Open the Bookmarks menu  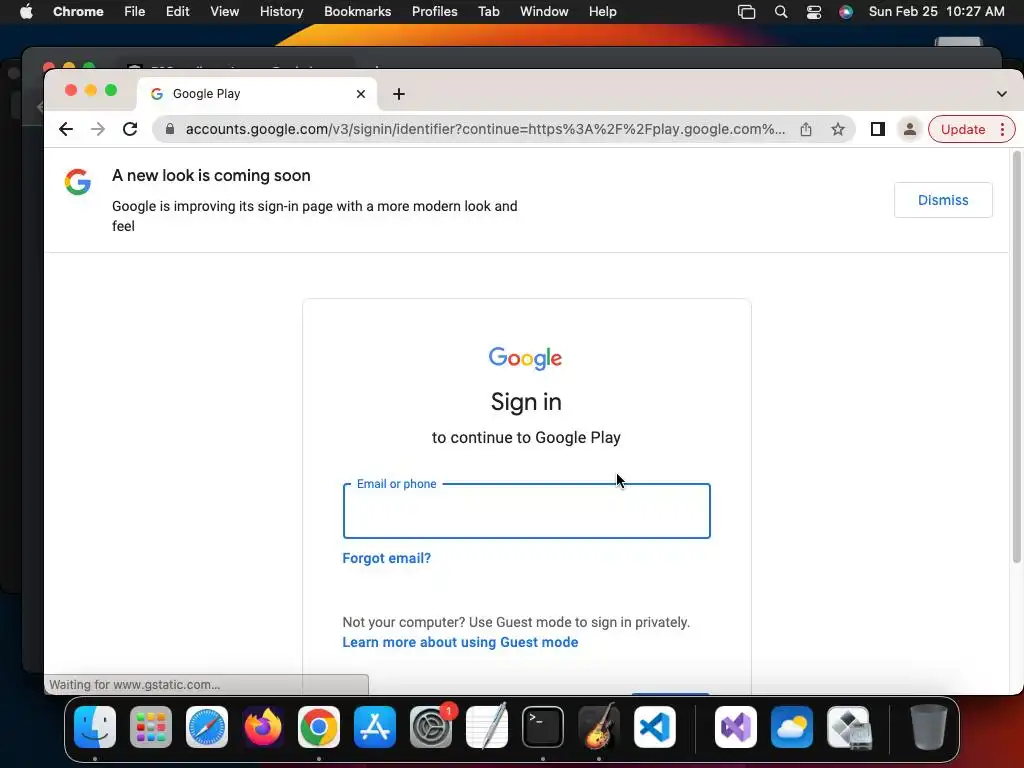[x=357, y=12]
